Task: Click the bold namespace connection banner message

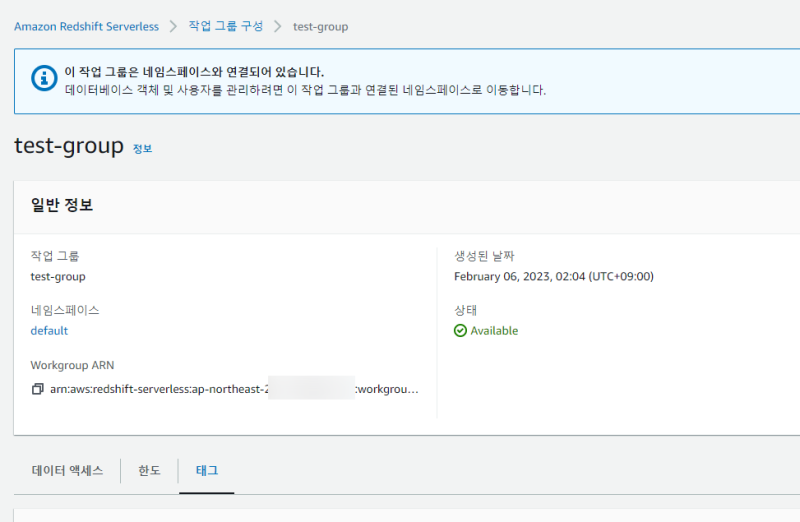Action: click(194, 72)
